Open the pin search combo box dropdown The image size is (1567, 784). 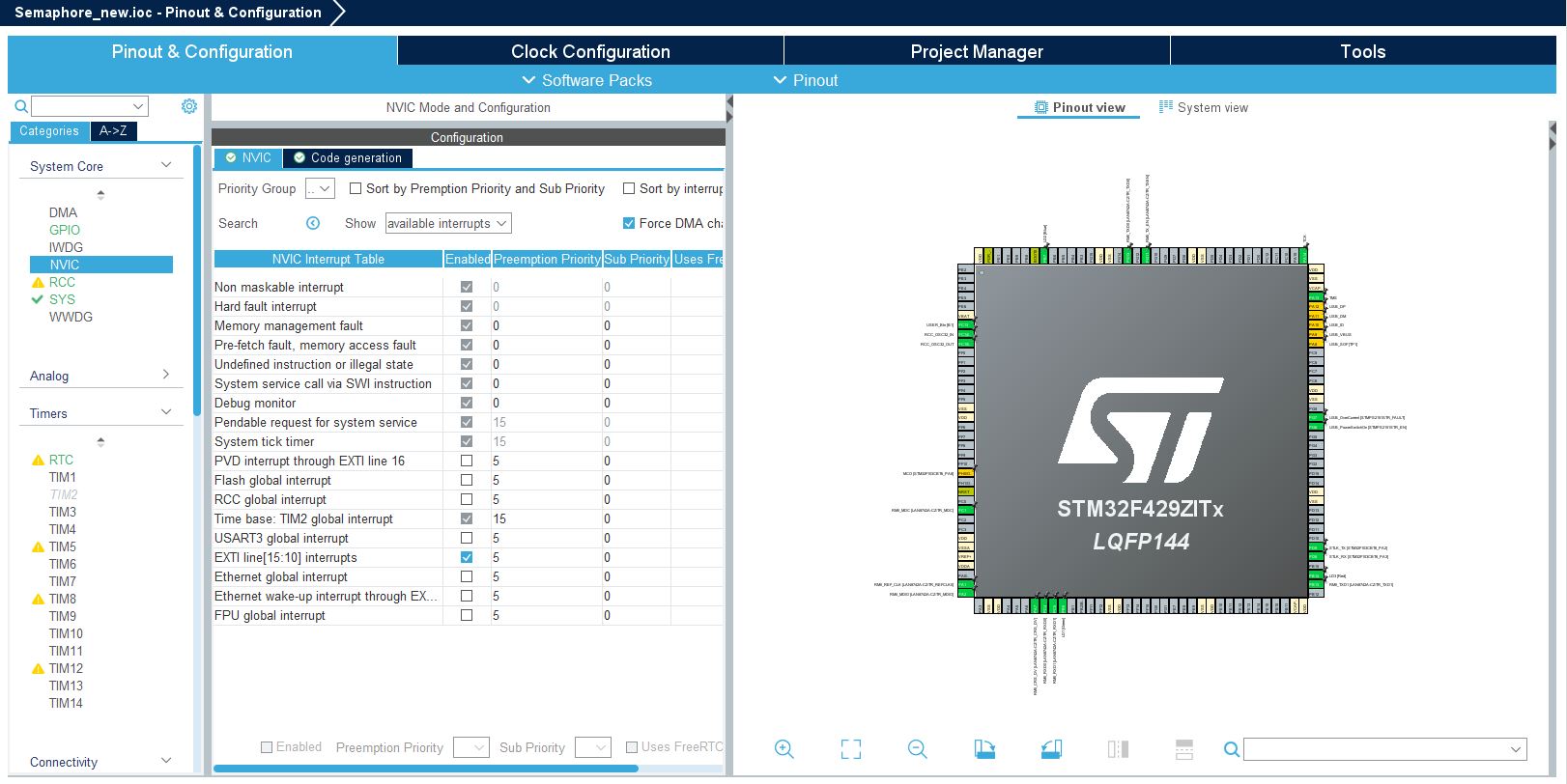click(1516, 749)
